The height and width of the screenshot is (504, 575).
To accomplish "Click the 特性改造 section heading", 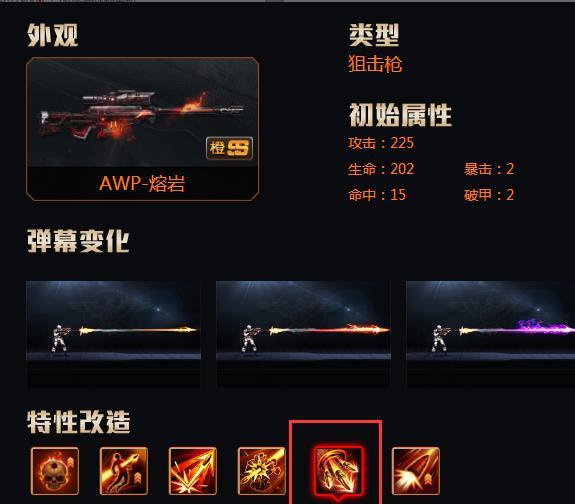I will tap(79, 422).
